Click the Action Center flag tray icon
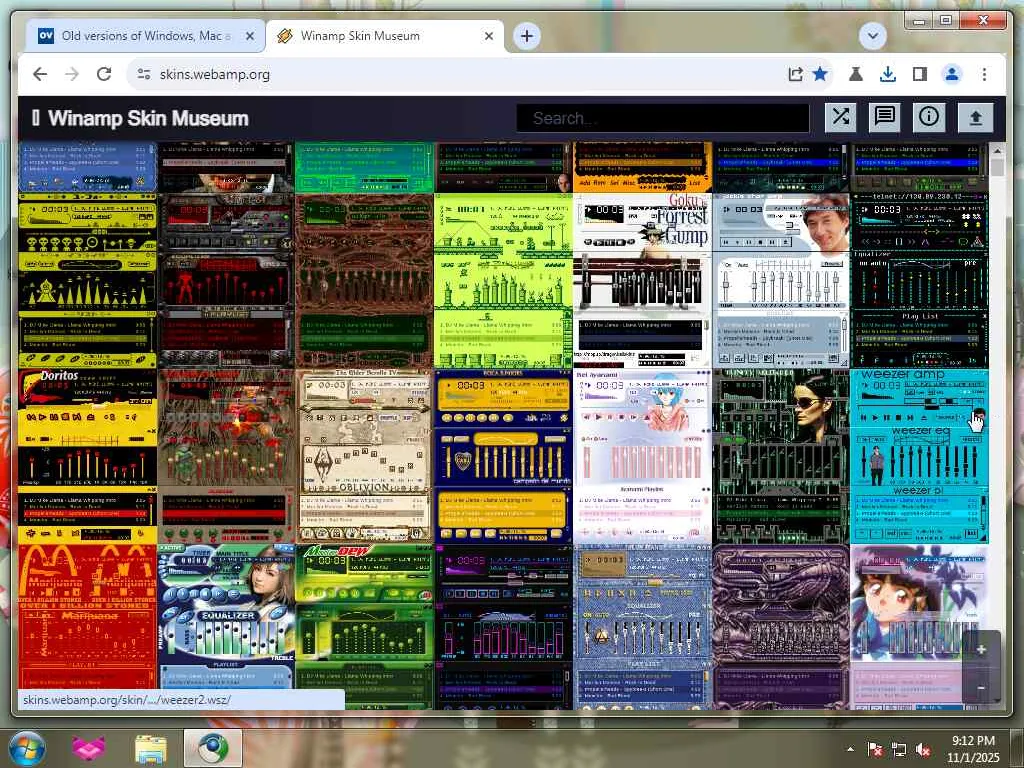The height and width of the screenshot is (768, 1024). 874,750
